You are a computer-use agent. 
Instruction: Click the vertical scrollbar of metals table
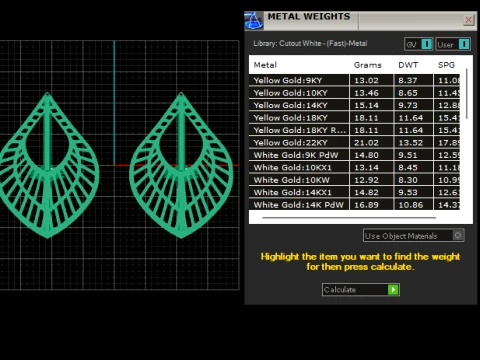pyautogui.click(x=467, y=94)
